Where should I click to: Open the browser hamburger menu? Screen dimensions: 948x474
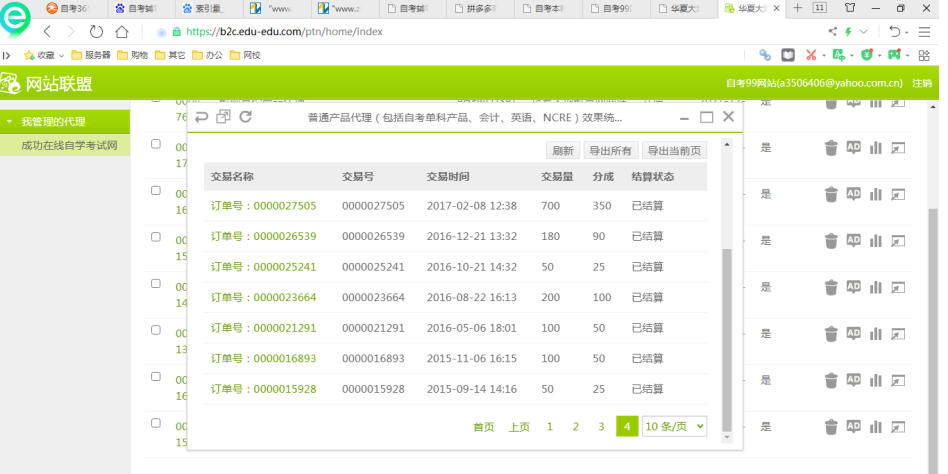point(924,31)
